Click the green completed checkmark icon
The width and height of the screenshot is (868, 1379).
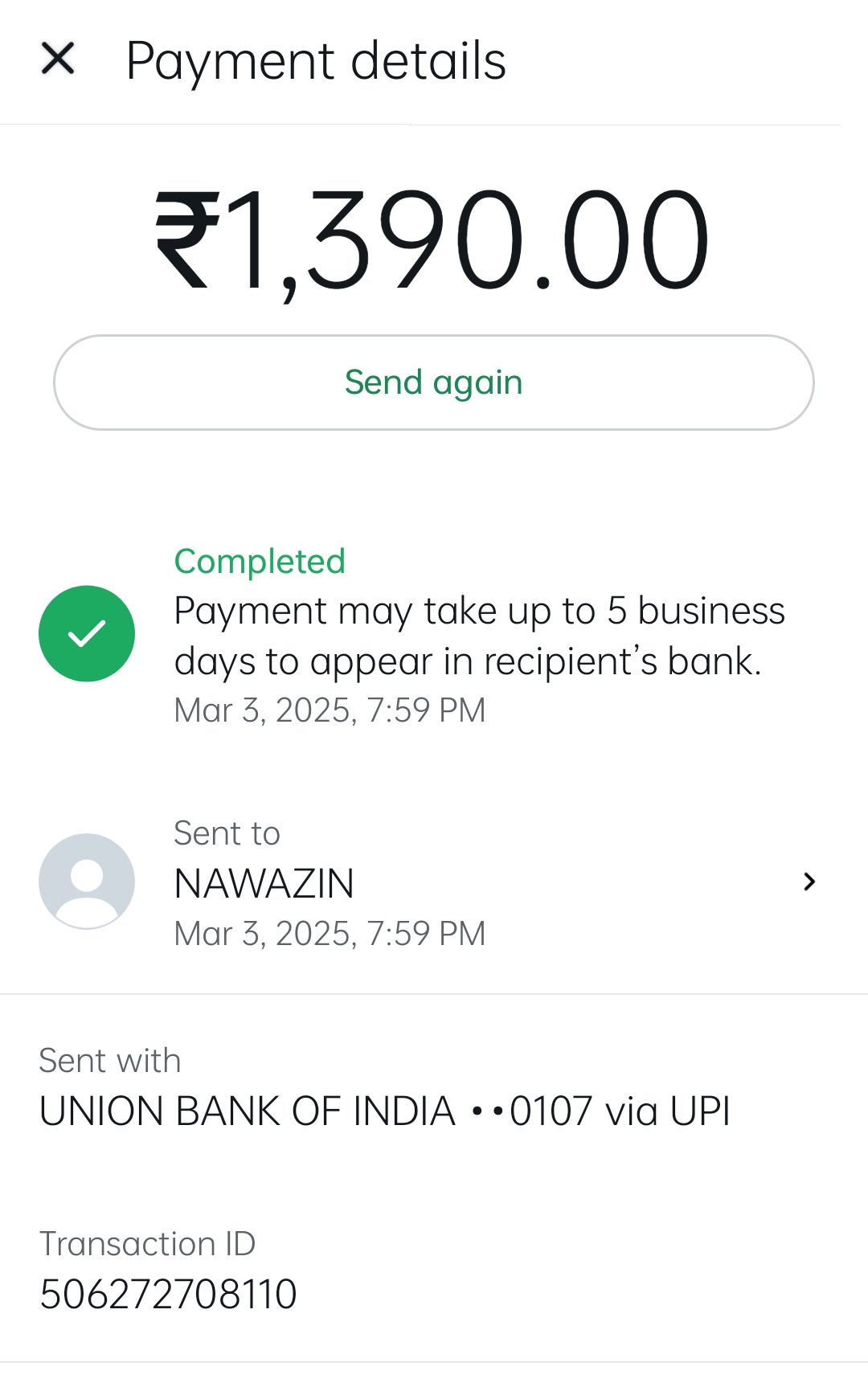pos(87,634)
